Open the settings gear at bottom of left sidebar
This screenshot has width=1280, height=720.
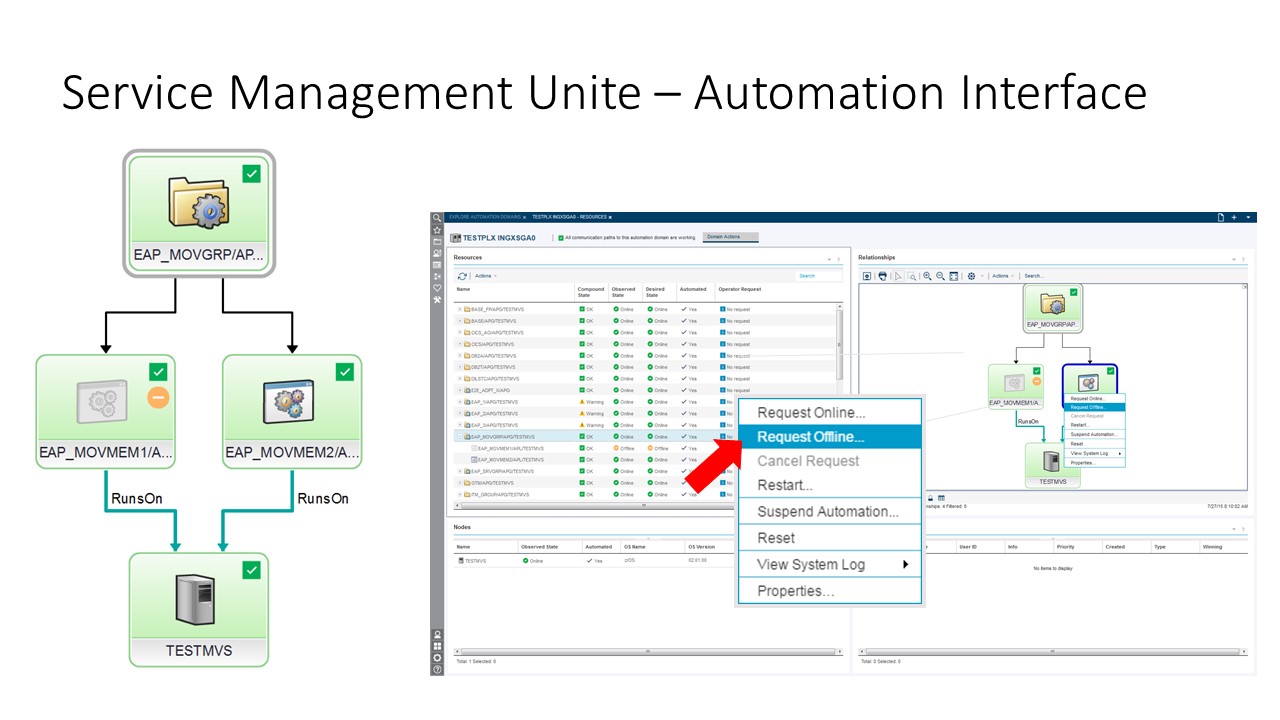coord(437,656)
